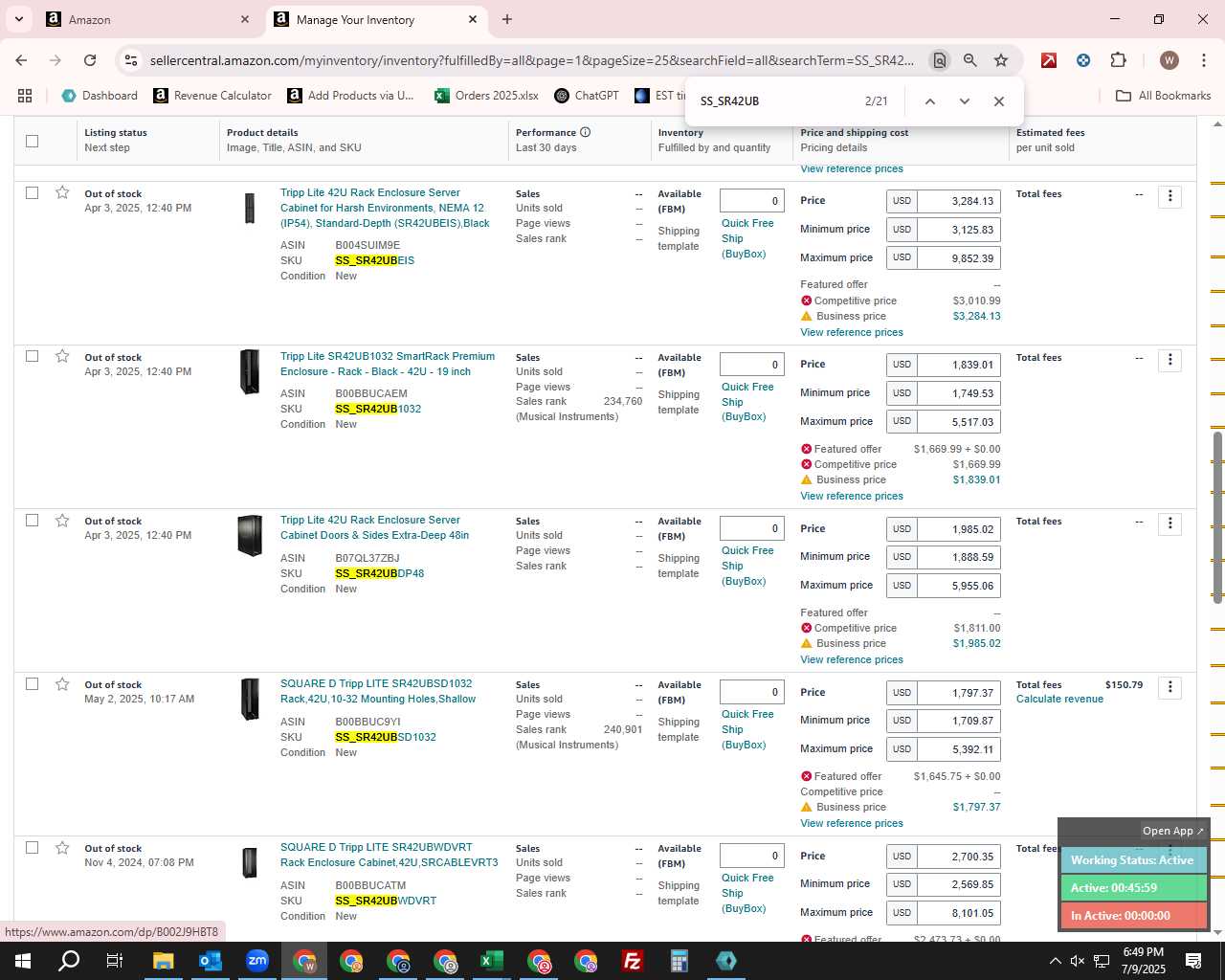Open Outlook from taskbar
This screenshot has height=980, width=1225.
pos(210,961)
